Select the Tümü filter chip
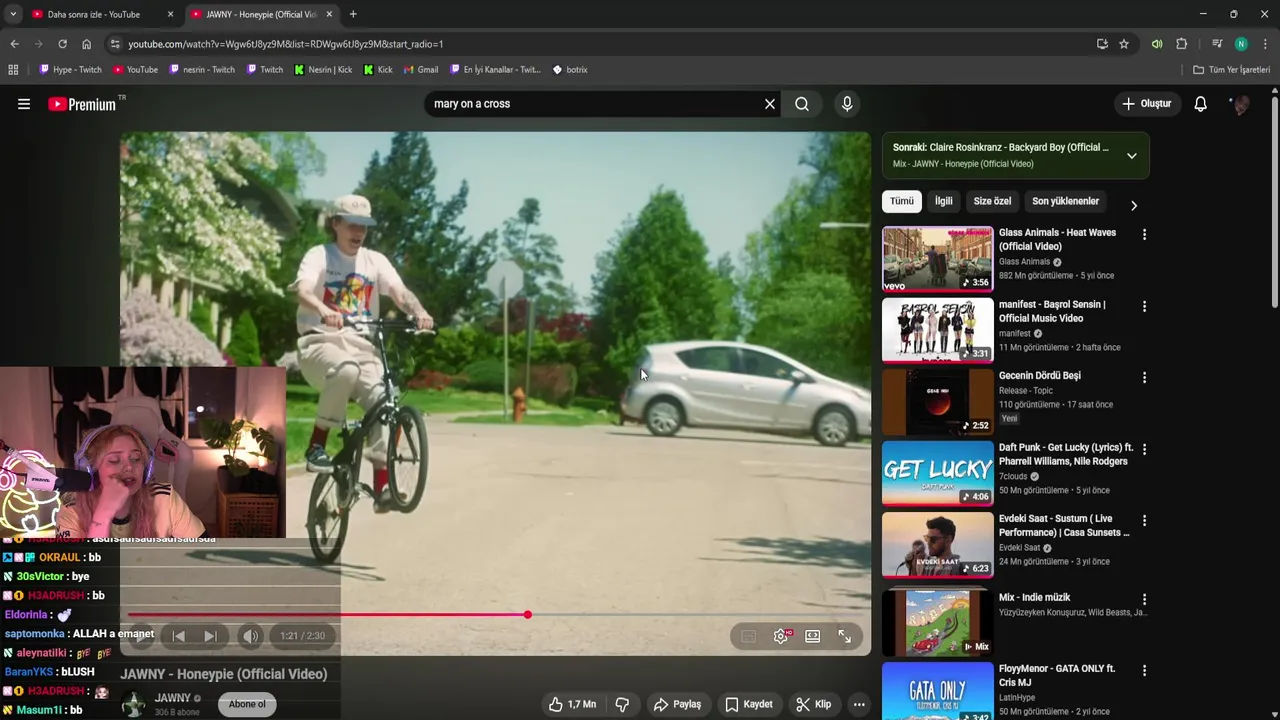The image size is (1280, 720). pos(902,201)
